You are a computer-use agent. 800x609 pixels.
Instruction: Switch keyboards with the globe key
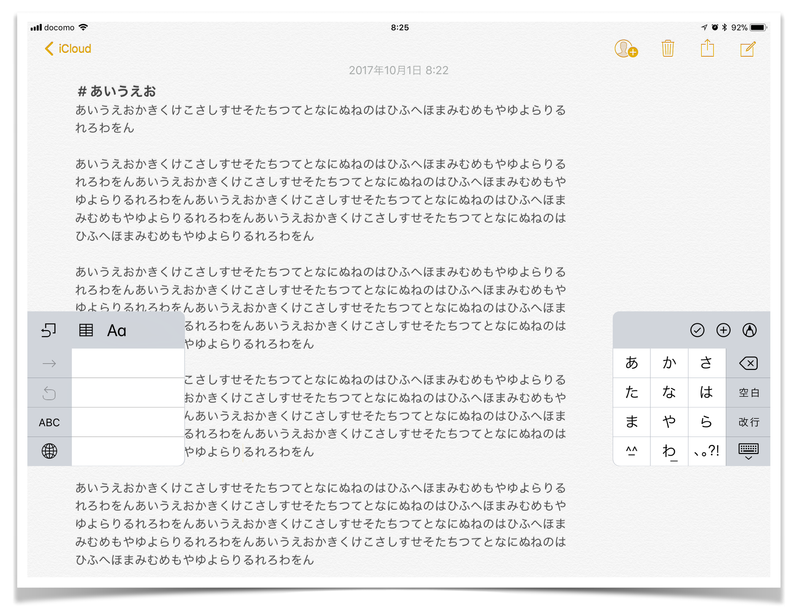click(x=48, y=452)
